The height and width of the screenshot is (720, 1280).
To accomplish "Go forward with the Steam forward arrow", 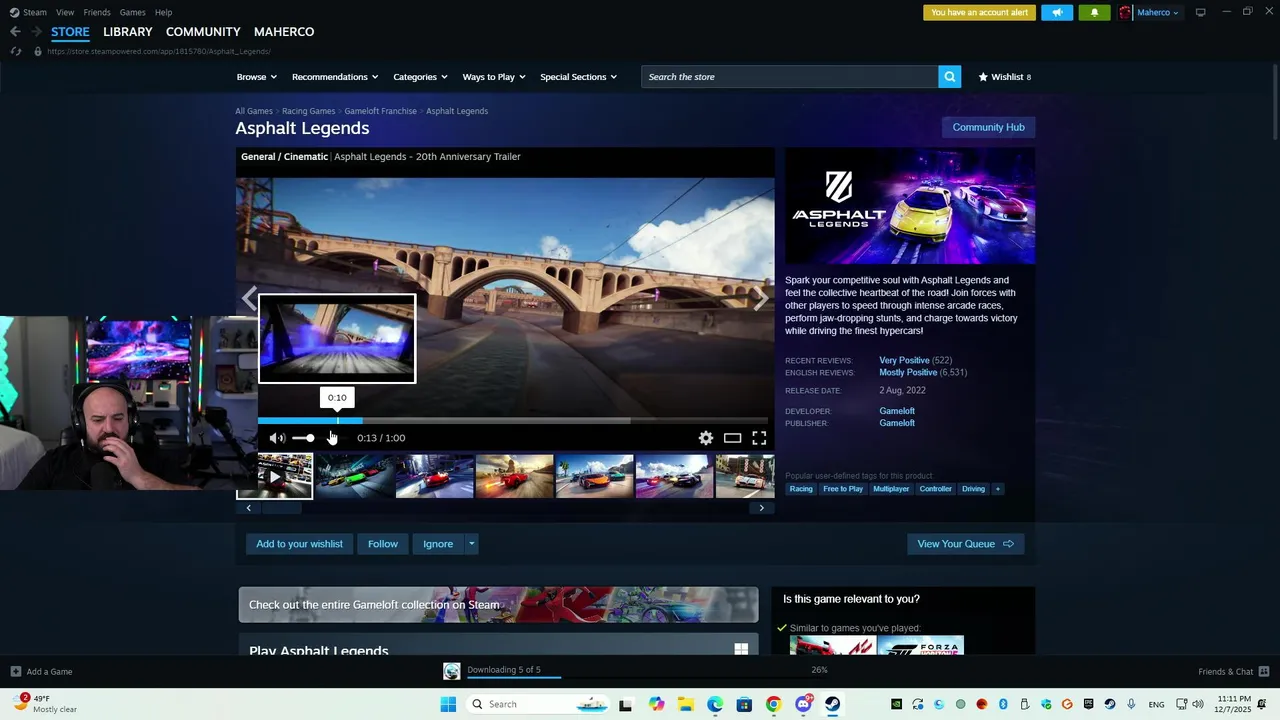I will pos(37,32).
